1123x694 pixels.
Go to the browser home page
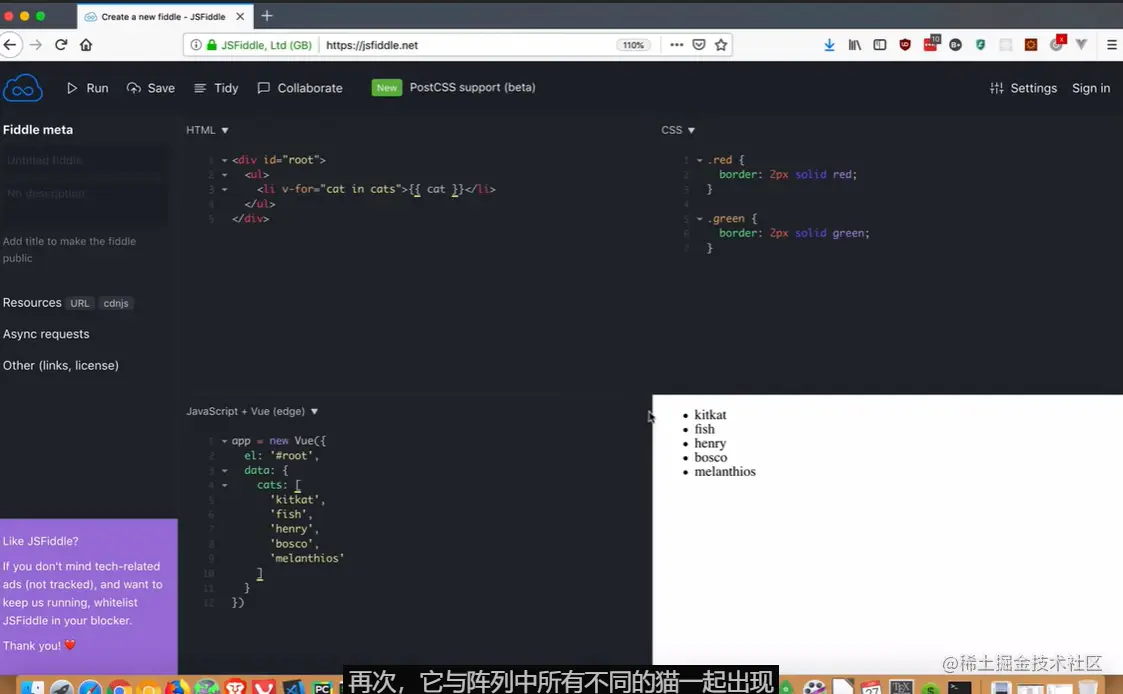click(86, 44)
